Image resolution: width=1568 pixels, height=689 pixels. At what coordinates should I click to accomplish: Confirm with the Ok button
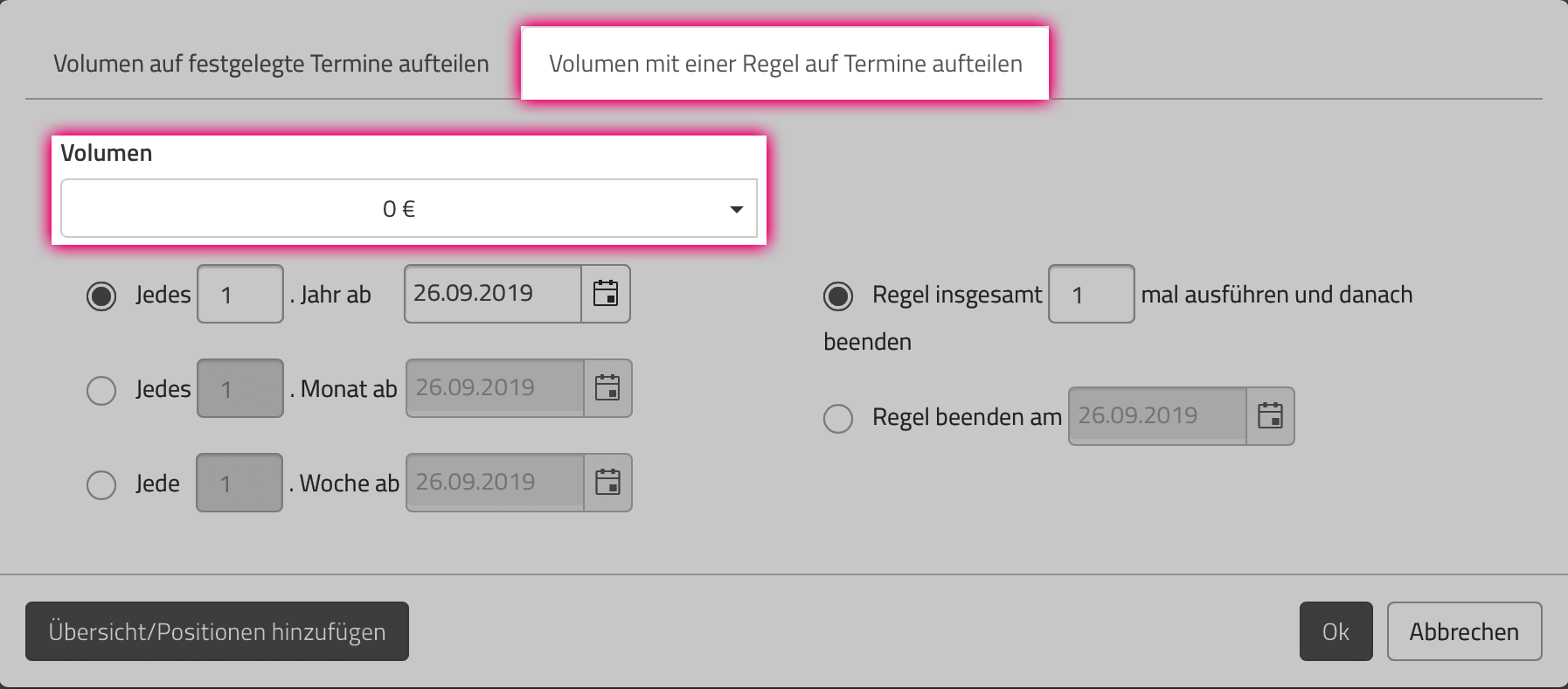pyautogui.click(x=1336, y=631)
